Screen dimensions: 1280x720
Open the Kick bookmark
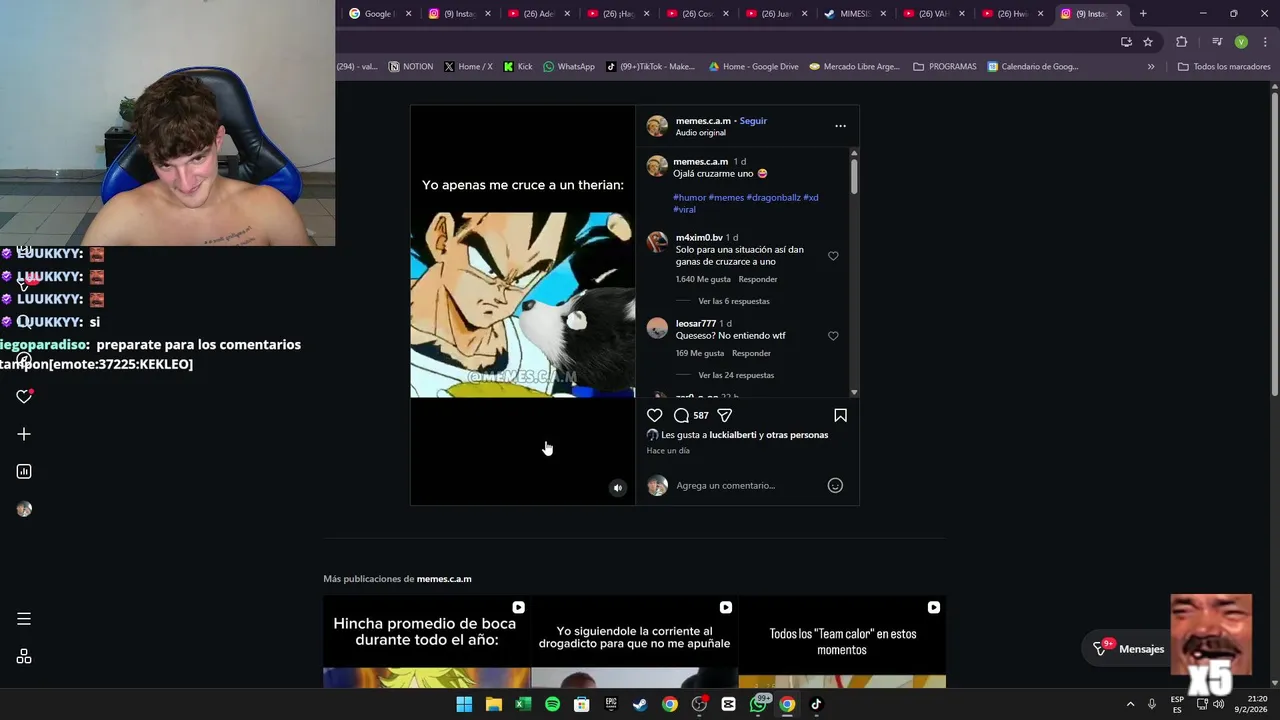pos(518,67)
